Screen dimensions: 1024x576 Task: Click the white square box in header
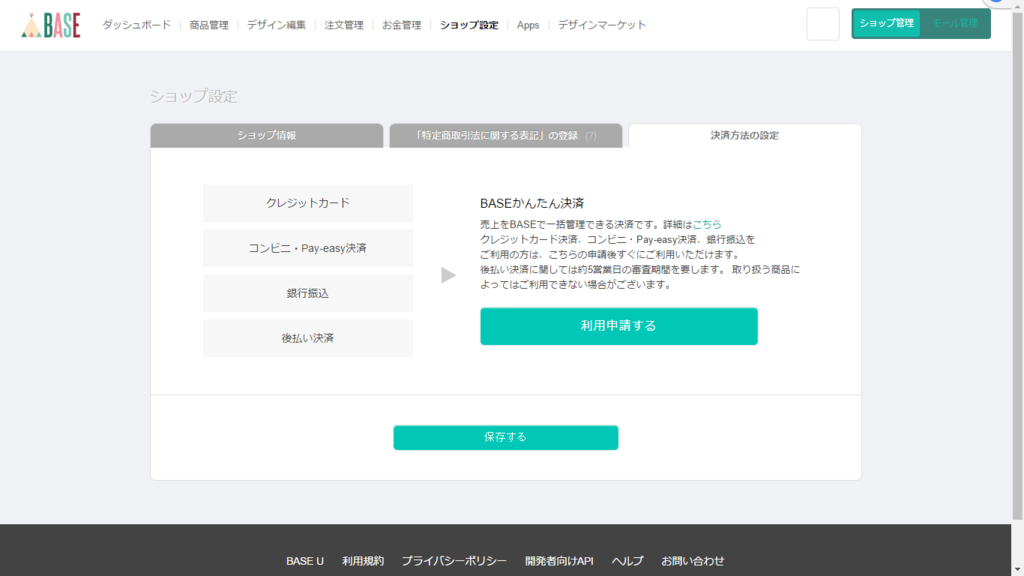click(x=823, y=24)
